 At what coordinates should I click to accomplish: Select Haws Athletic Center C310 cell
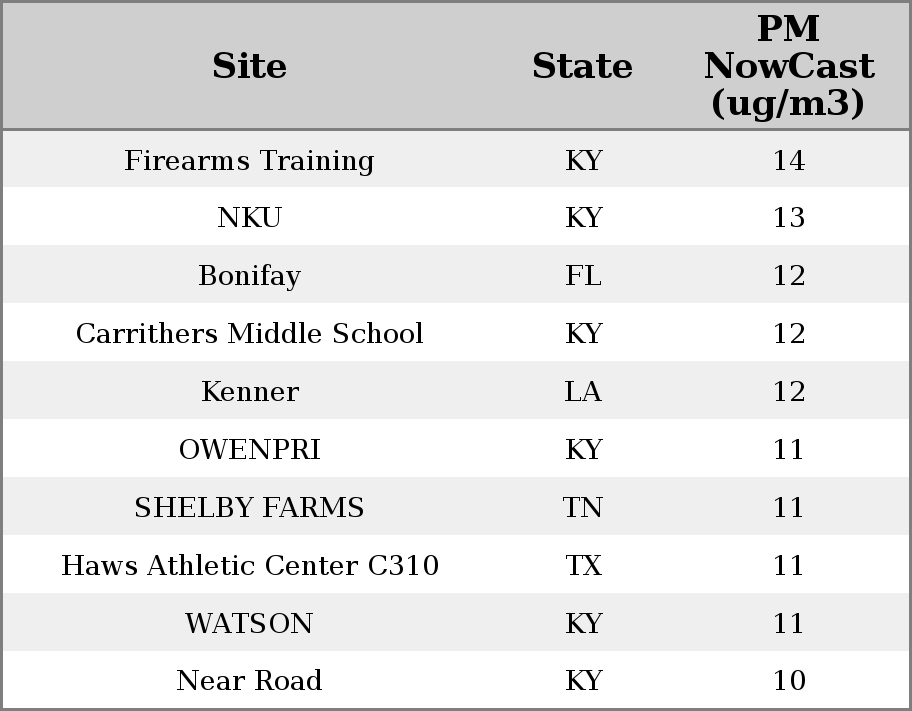click(250, 566)
